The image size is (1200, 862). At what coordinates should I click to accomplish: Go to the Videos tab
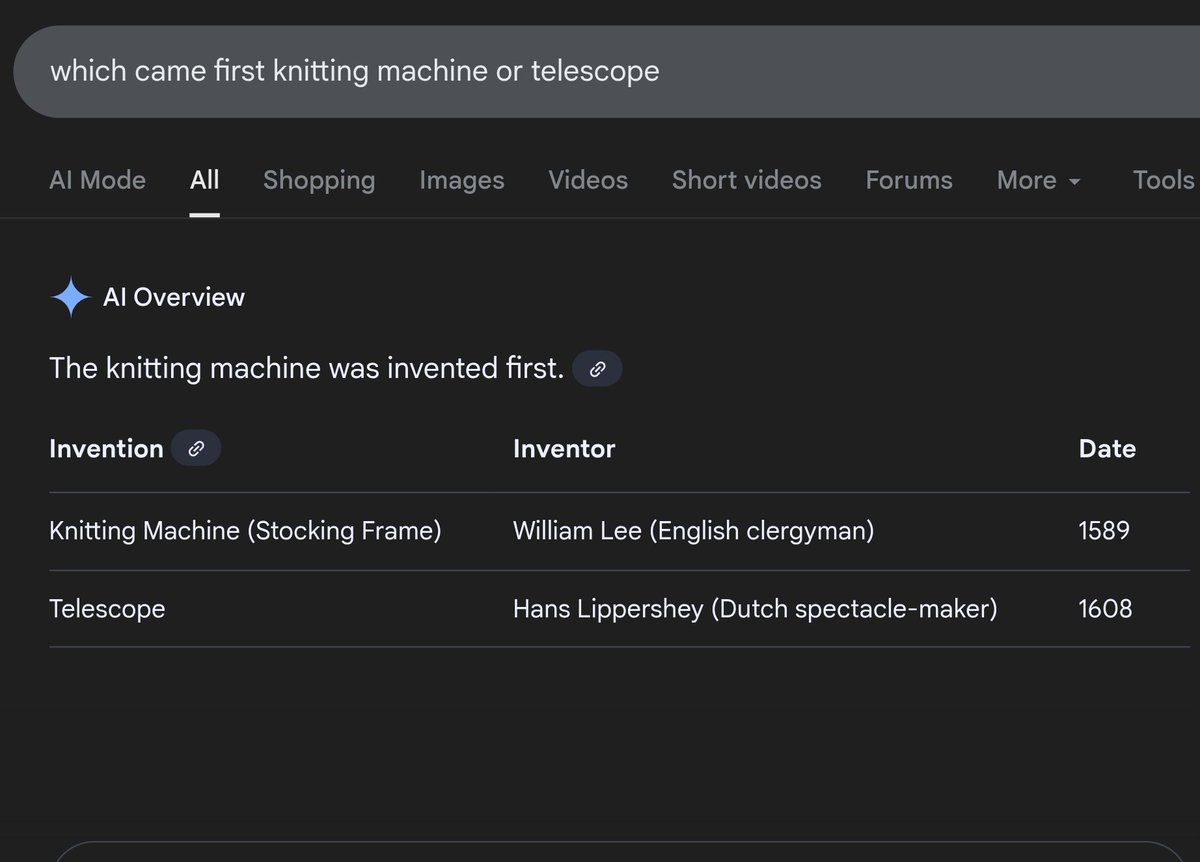click(x=588, y=180)
